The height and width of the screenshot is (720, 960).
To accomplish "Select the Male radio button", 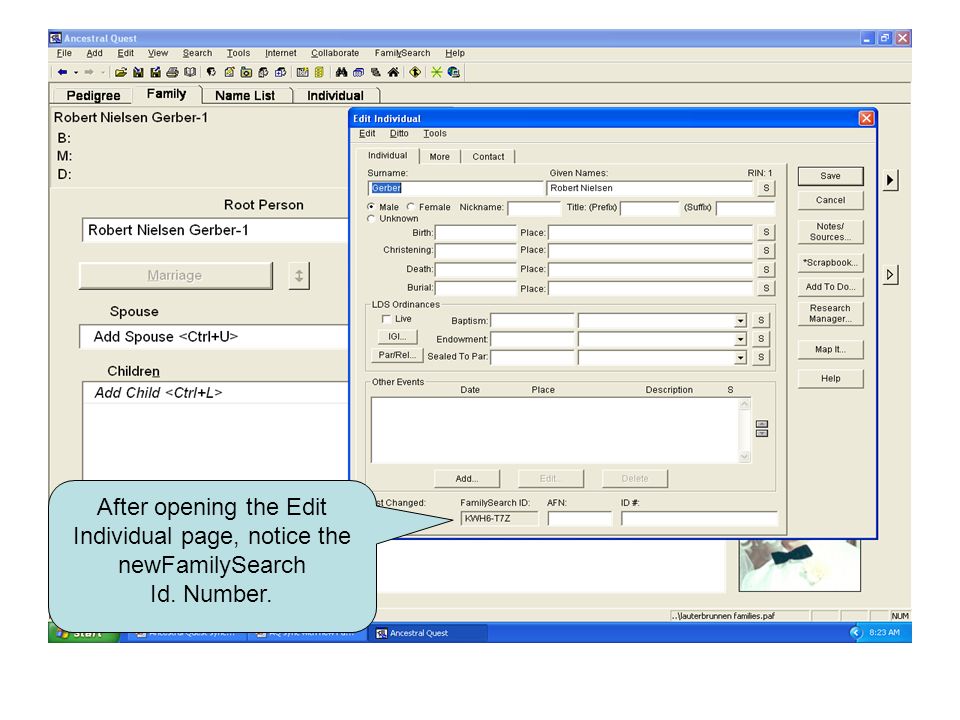I will [371, 207].
